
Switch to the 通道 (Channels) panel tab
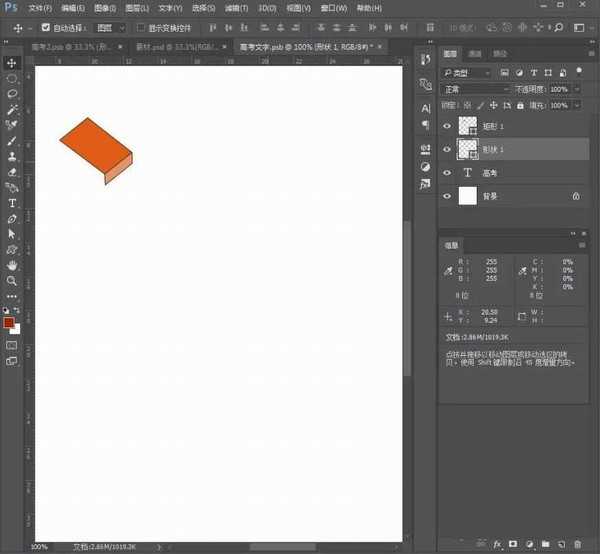pos(475,54)
